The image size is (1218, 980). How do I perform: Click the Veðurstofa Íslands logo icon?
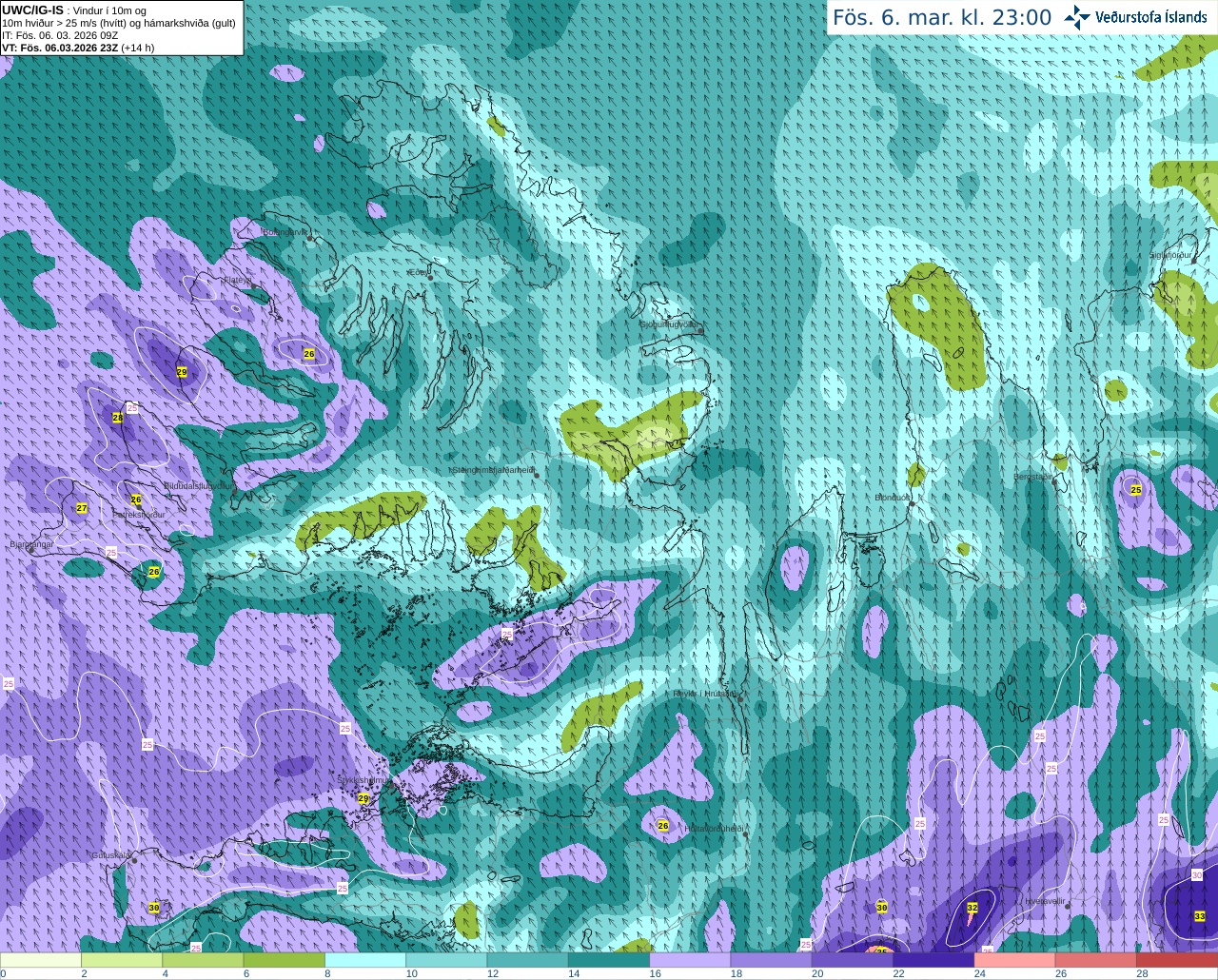point(1076,17)
